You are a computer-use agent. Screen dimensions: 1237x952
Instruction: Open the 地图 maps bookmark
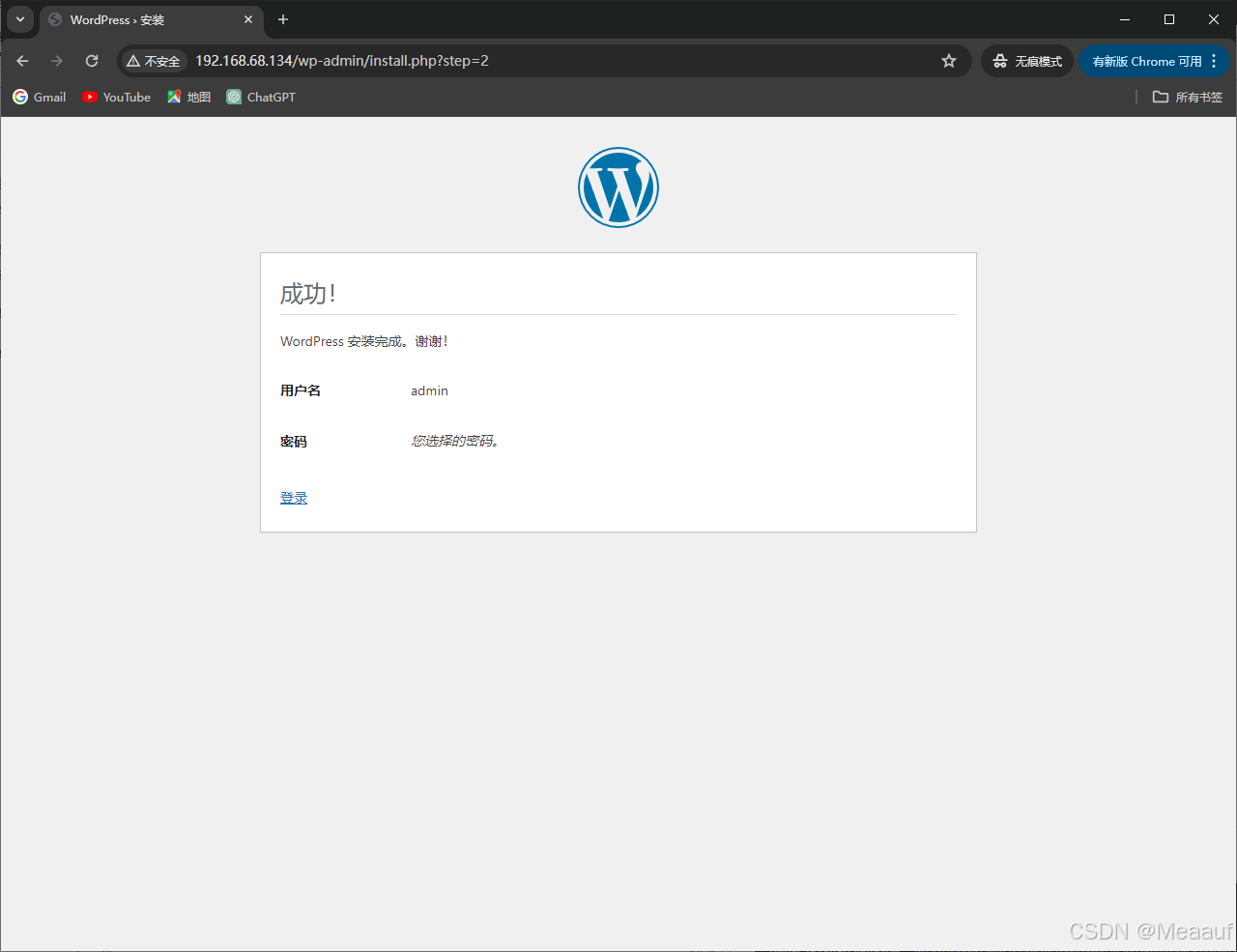pyautogui.click(x=189, y=97)
